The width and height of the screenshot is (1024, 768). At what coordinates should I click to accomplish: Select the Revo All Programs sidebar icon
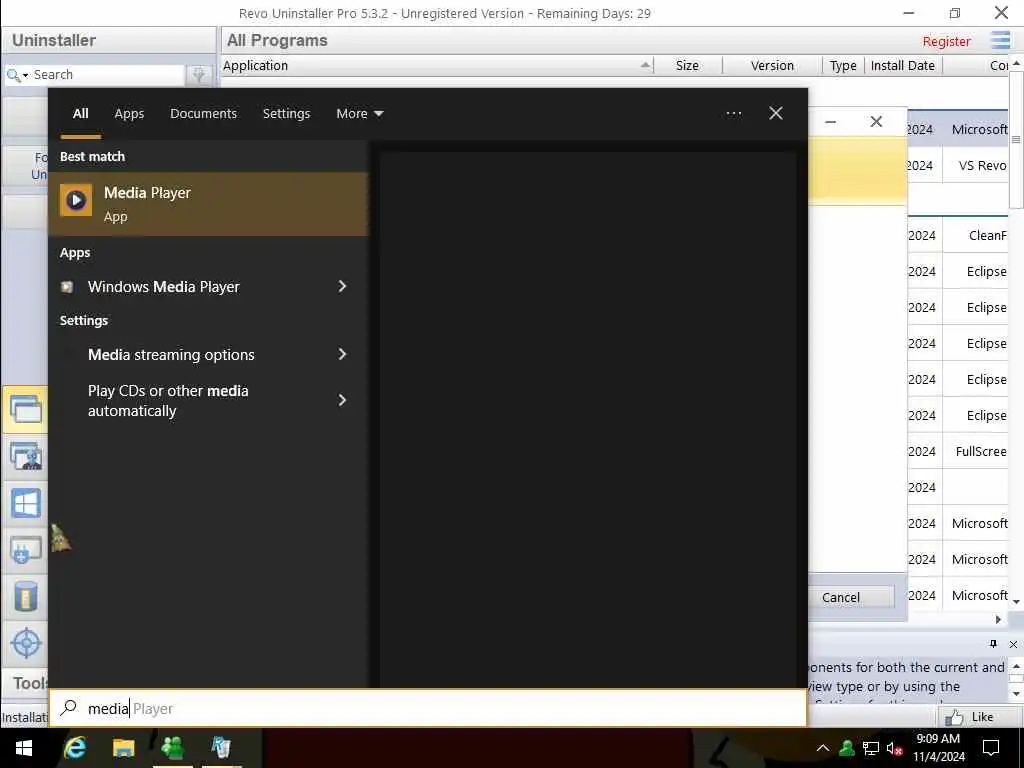(25, 409)
